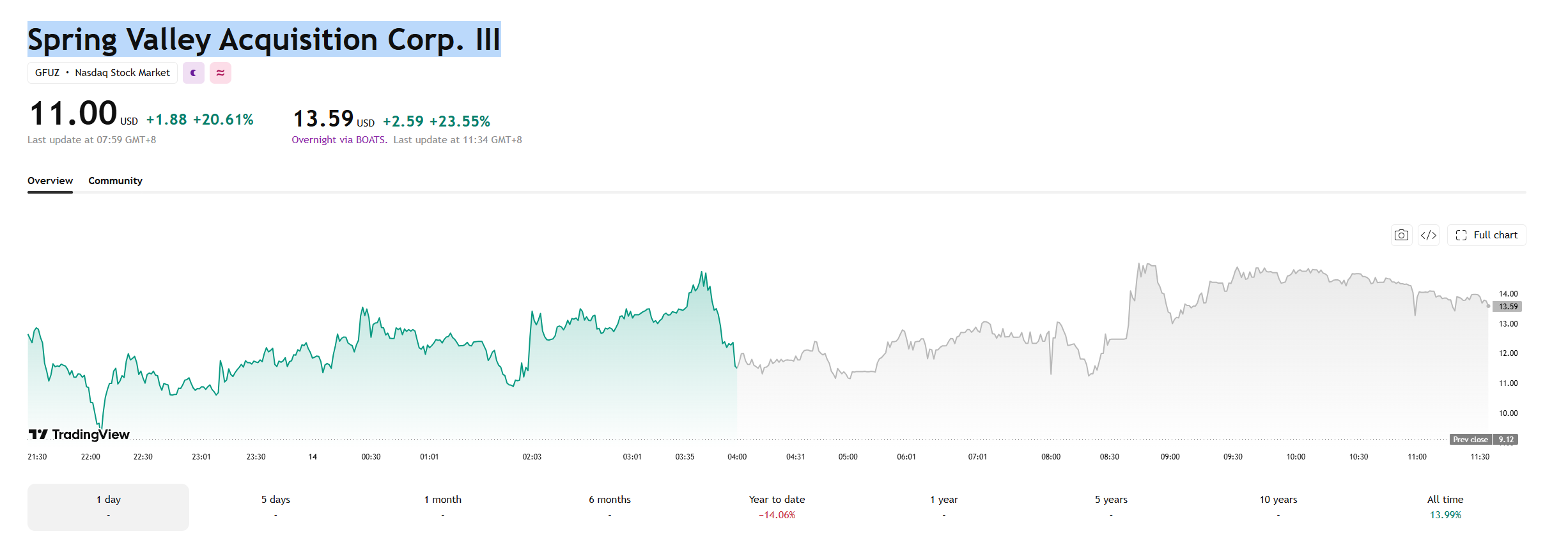
Task: Click the TradingView logo on the chart
Action: 79,435
